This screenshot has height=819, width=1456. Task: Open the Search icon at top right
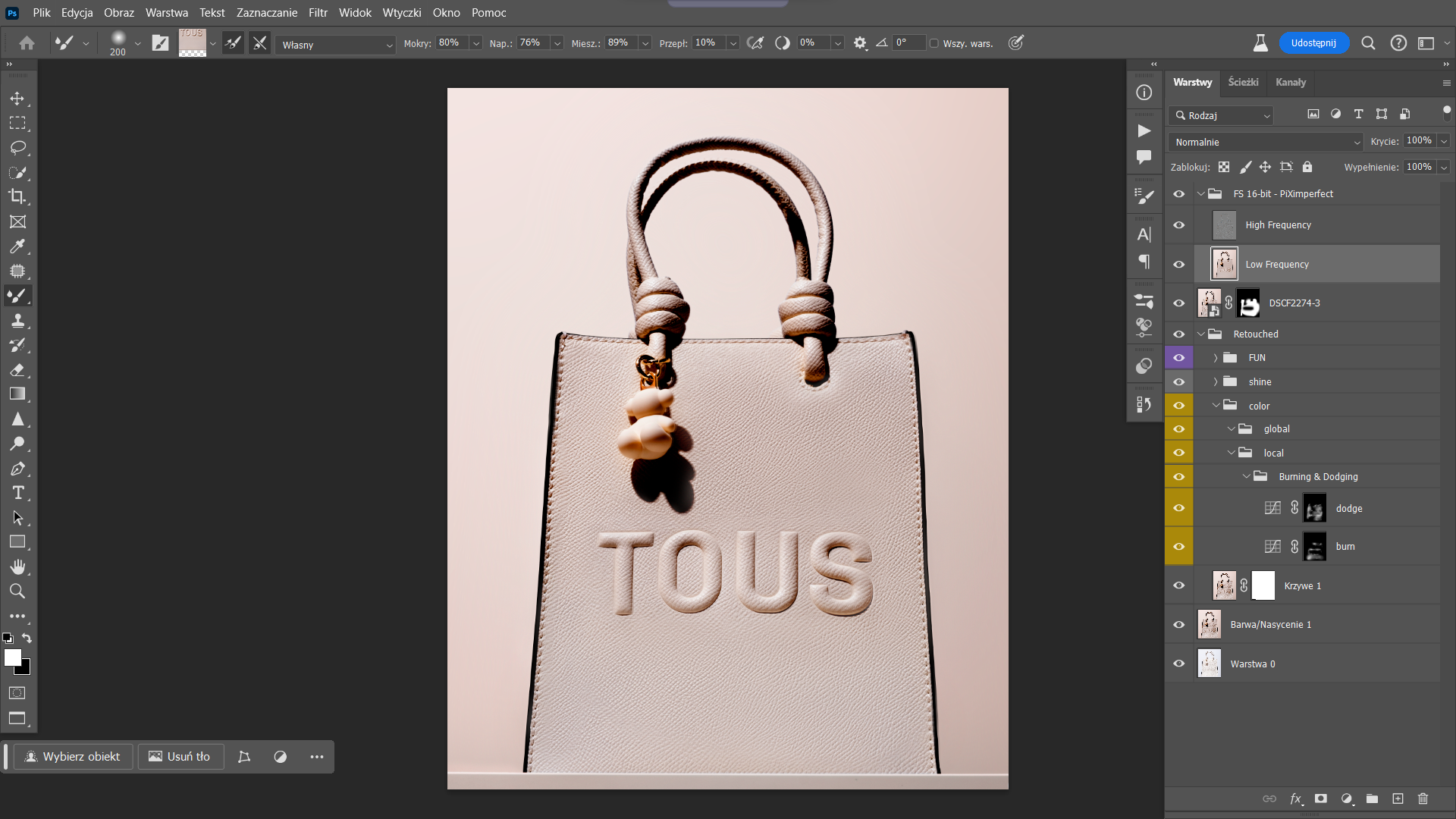pyautogui.click(x=1368, y=43)
